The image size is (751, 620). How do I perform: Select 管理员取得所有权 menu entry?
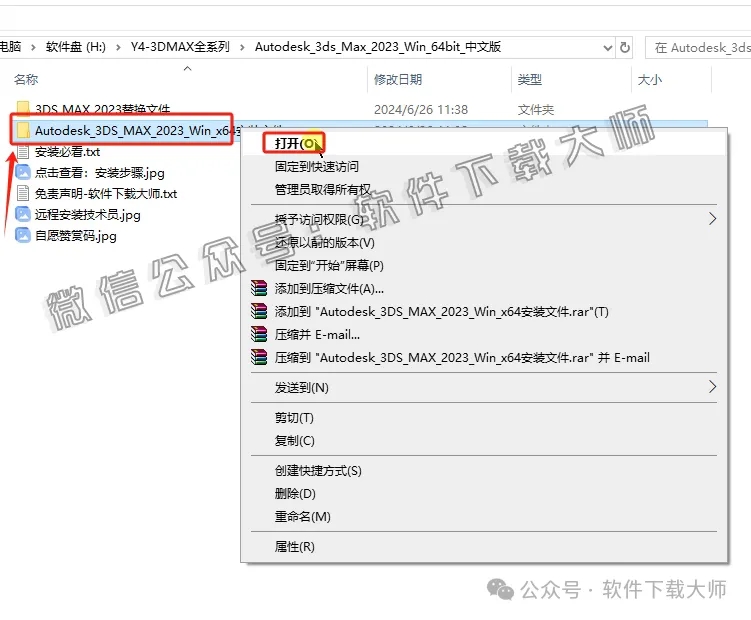coord(323,189)
